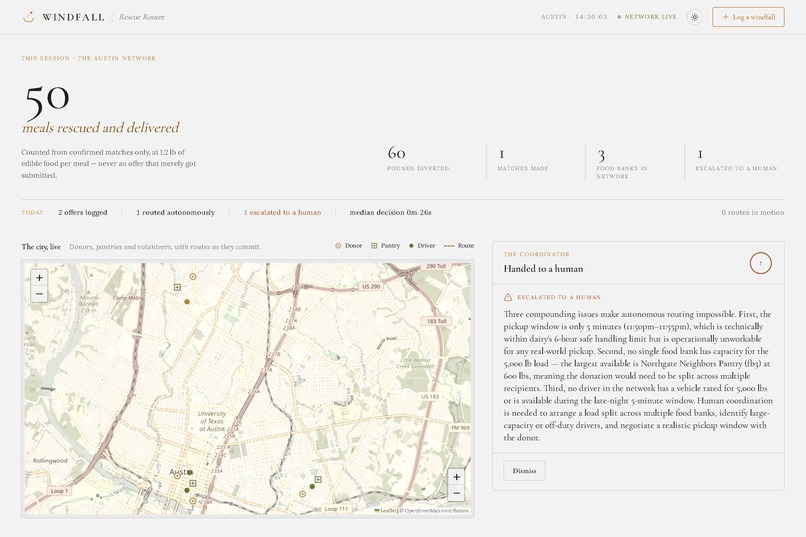
Task: Click the Network Live status indicator
Action: click(647, 17)
